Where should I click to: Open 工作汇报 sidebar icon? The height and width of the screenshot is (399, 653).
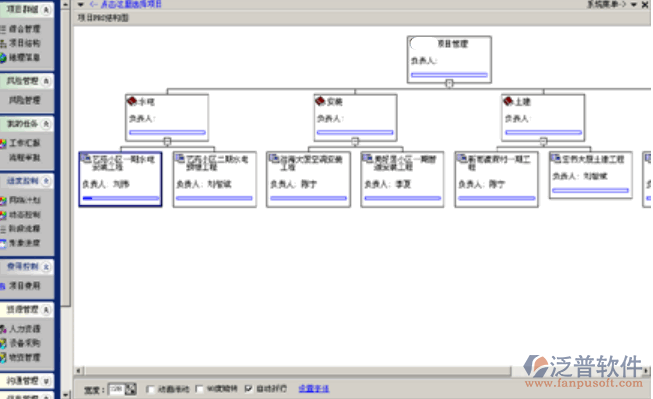(x=3, y=143)
